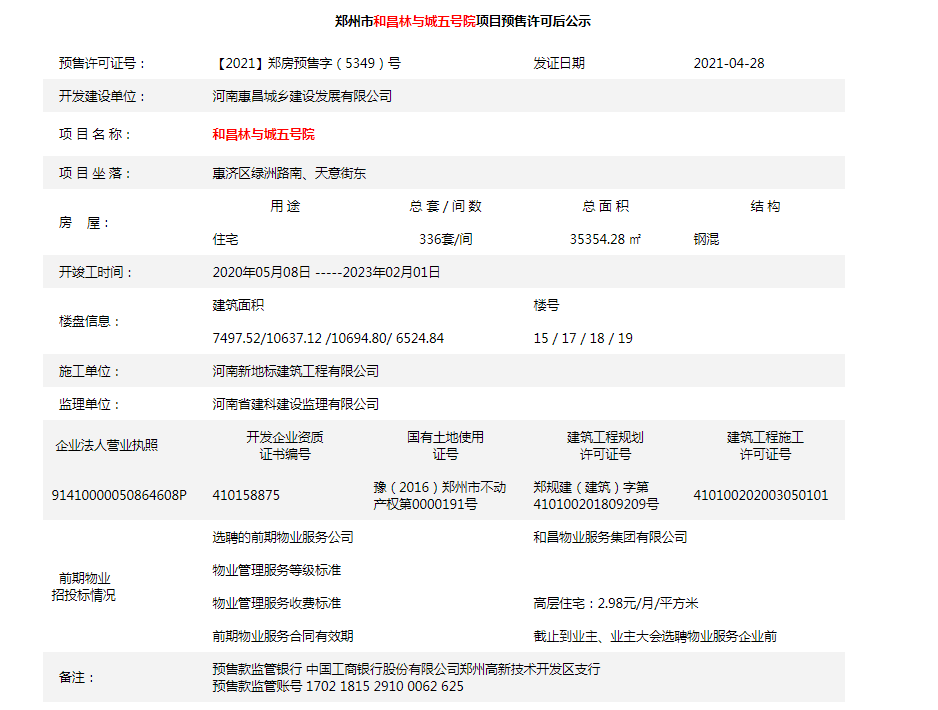Select building area values starting with 7497.52
This screenshot has width=938, height=710.
click(x=328, y=338)
